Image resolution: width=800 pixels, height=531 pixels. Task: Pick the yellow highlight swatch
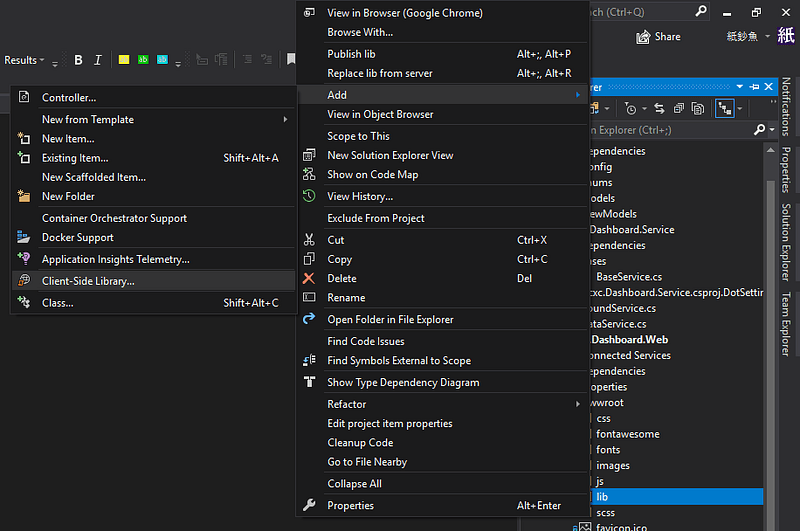(124, 60)
